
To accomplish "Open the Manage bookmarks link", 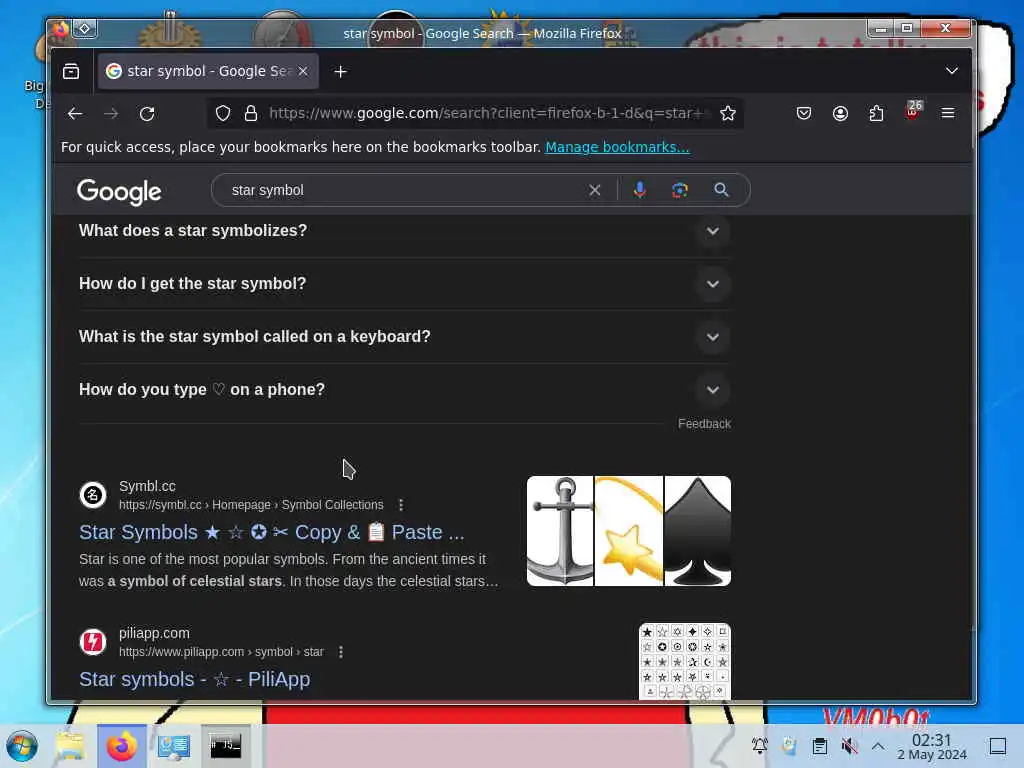I will click(x=617, y=148).
